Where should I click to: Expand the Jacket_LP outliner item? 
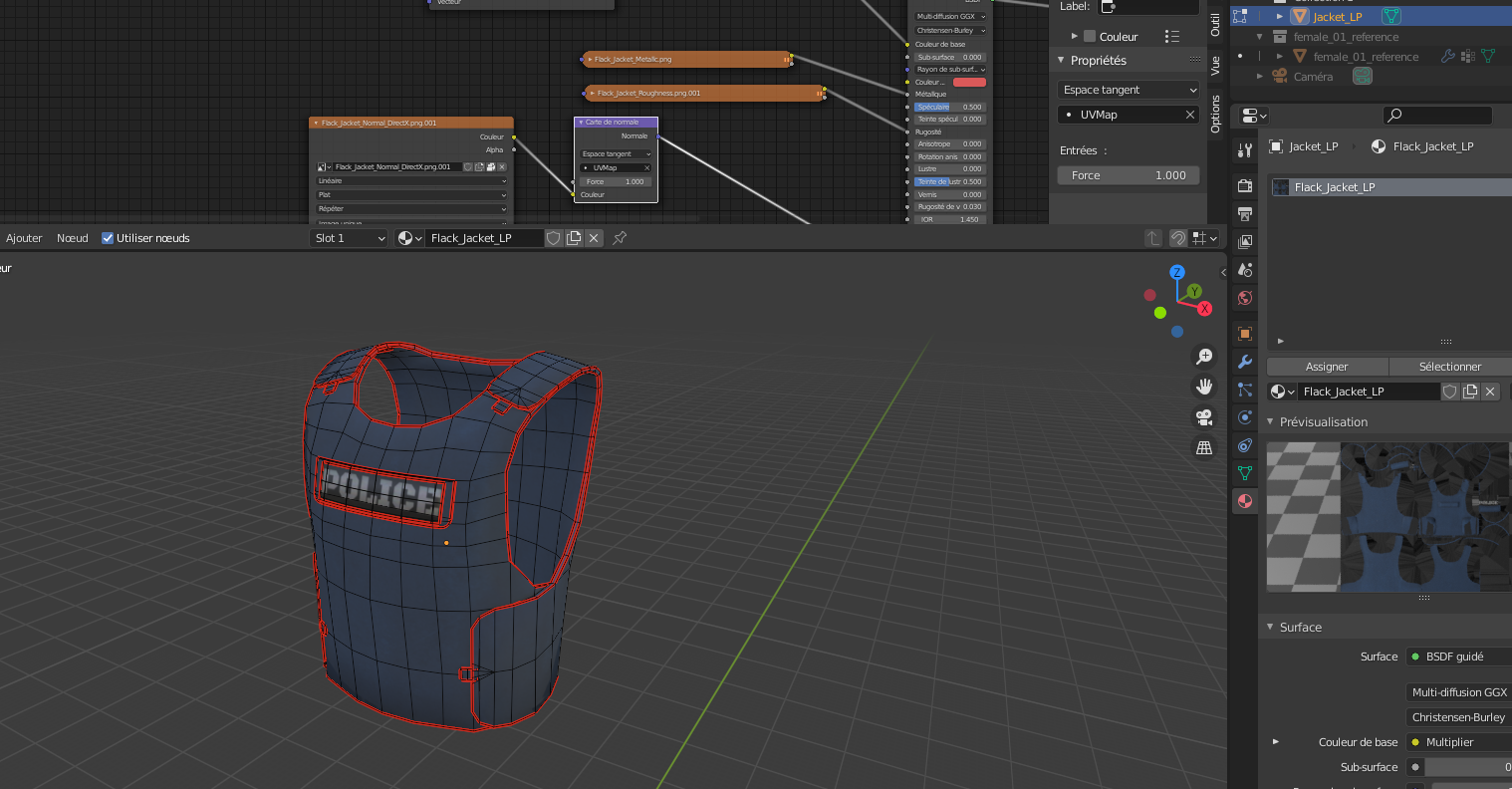coord(1280,17)
